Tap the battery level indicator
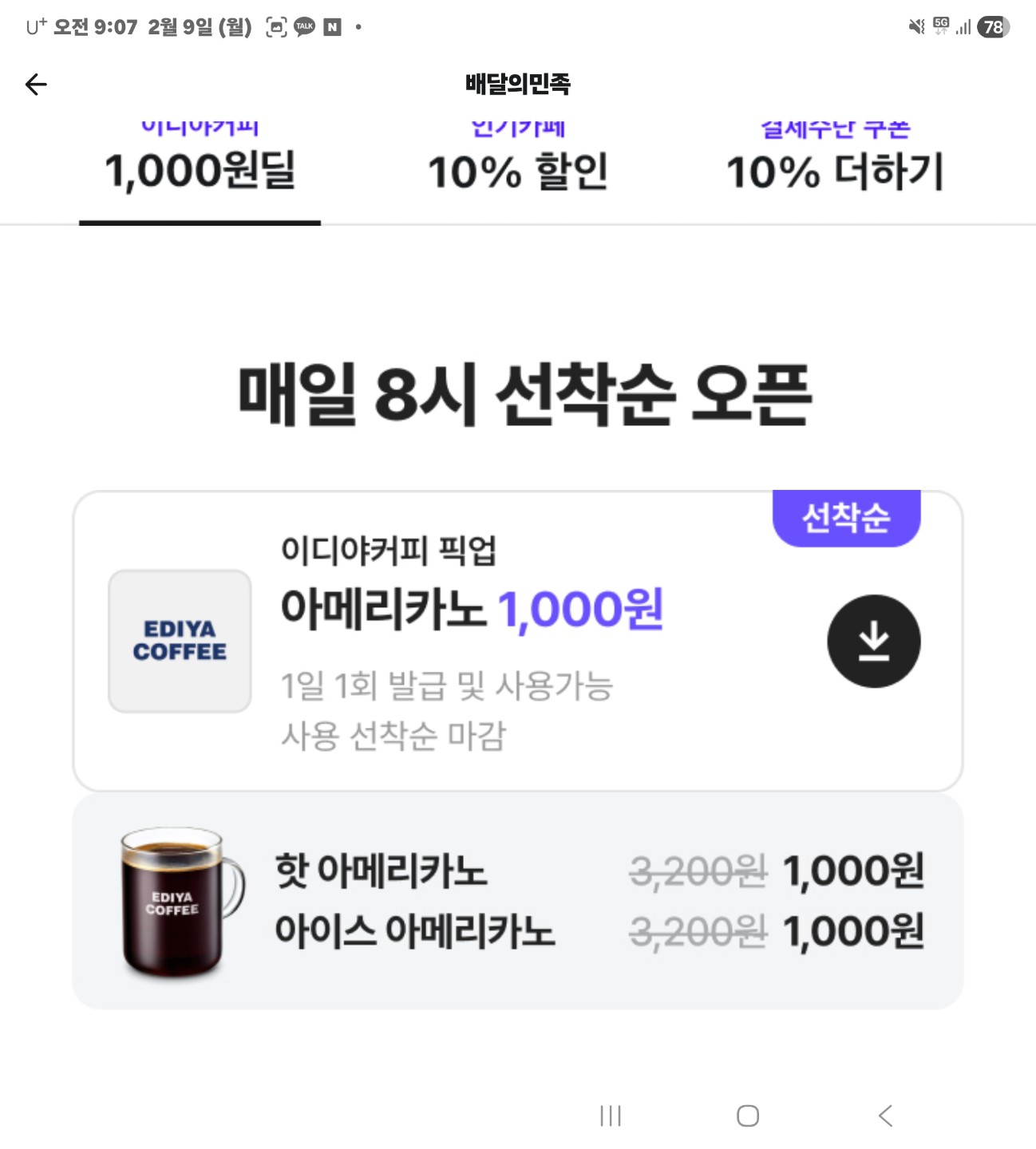1036x1149 pixels. click(993, 27)
